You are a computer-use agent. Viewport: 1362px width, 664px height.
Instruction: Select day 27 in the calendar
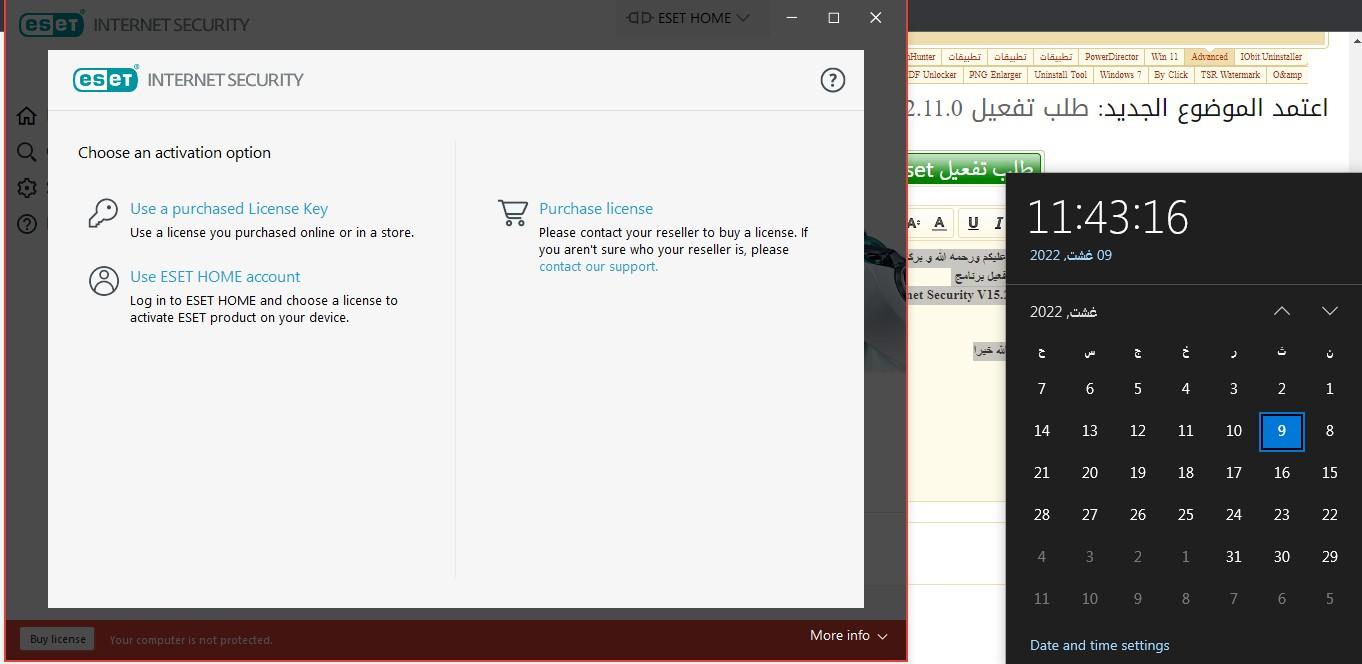click(x=1090, y=515)
